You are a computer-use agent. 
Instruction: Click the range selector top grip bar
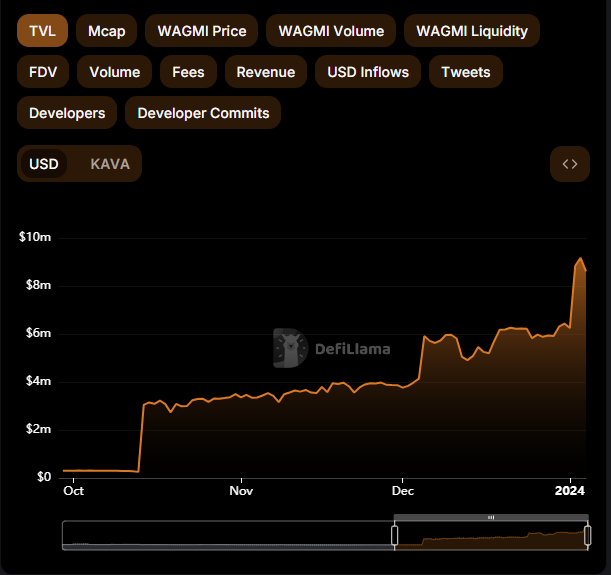click(491, 517)
